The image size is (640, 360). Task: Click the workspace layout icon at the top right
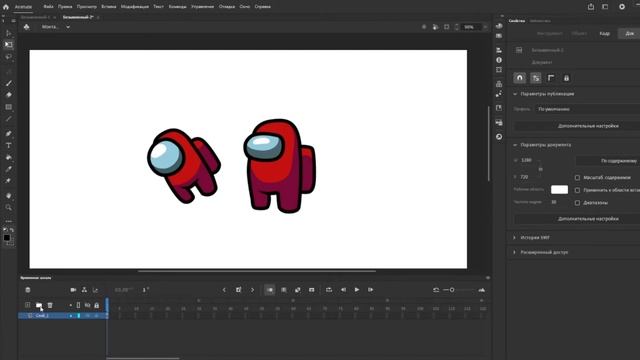click(605, 7)
